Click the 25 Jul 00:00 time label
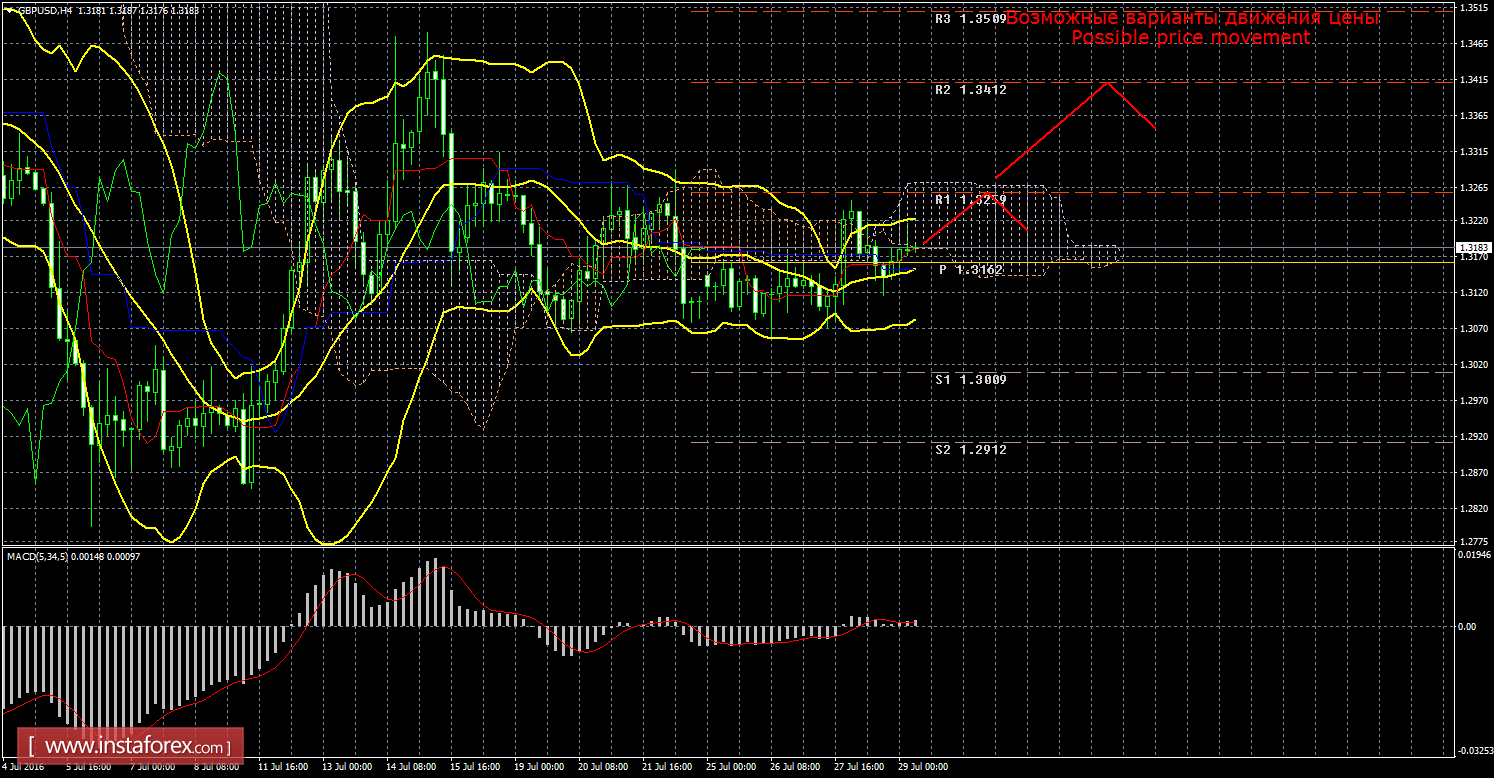1494x778 pixels. coord(731,768)
